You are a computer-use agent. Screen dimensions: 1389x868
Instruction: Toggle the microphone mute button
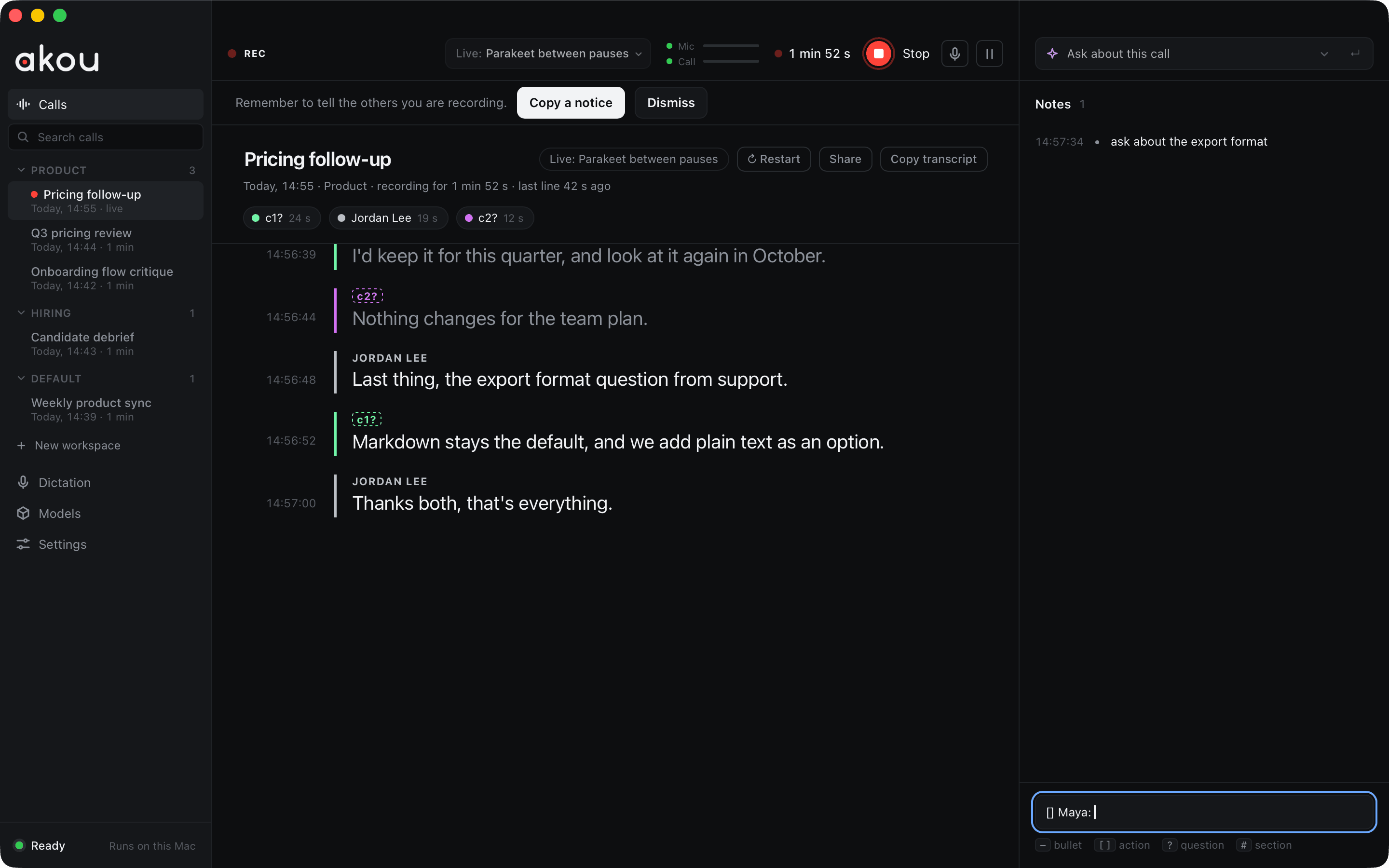pyautogui.click(x=954, y=54)
